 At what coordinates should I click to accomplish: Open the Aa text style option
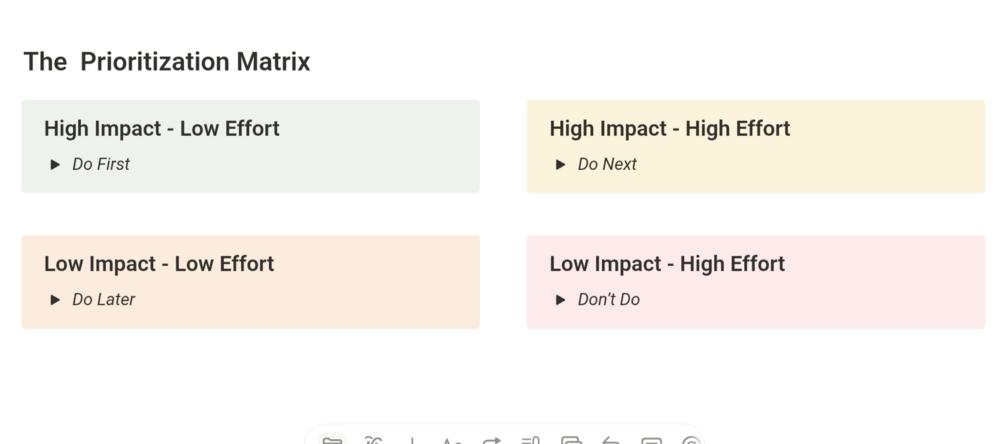pyautogui.click(x=452, y=441)
